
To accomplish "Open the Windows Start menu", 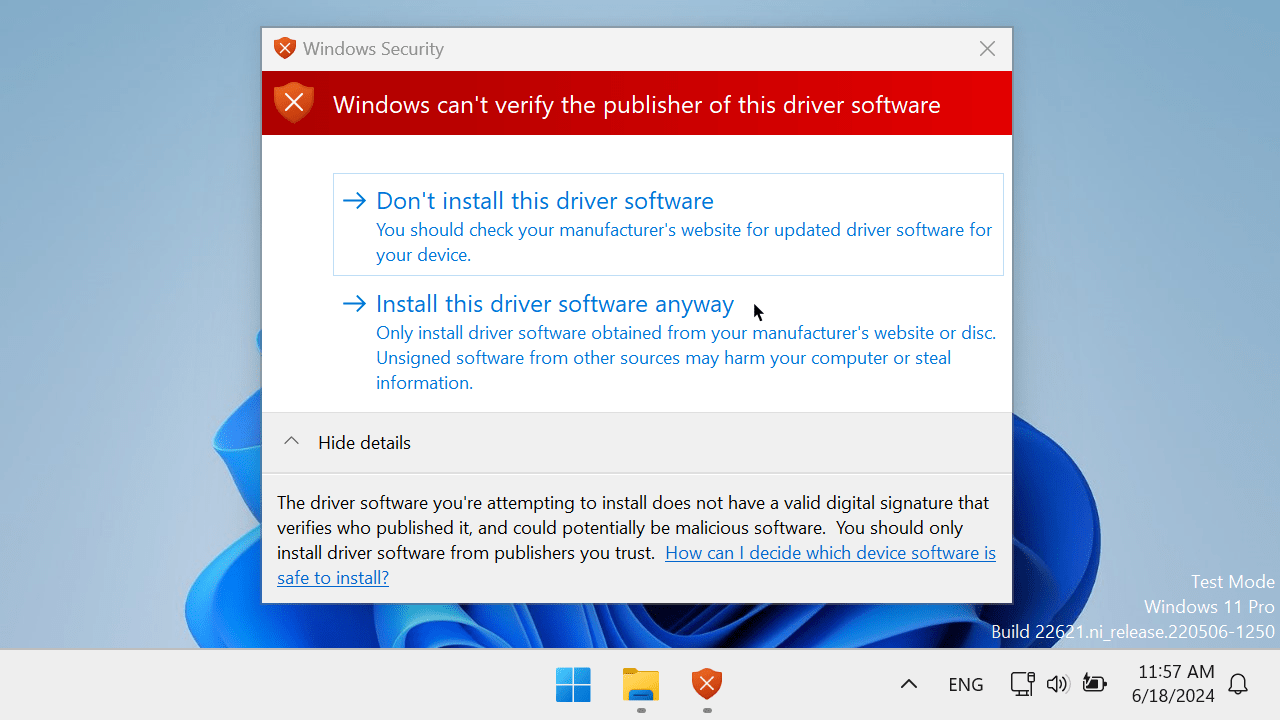I will [573, 685].
